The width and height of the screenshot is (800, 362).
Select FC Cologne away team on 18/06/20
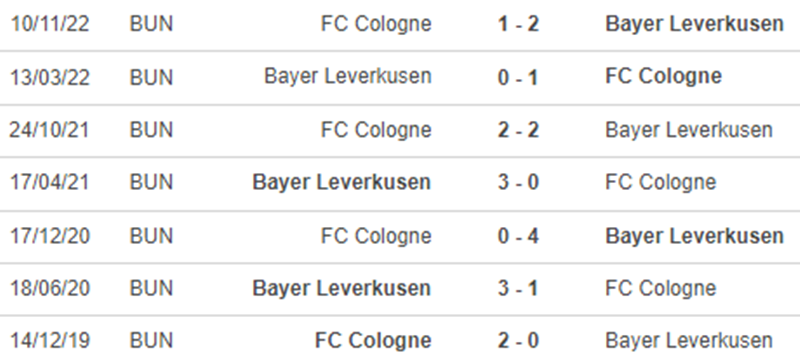pos(661,289)
